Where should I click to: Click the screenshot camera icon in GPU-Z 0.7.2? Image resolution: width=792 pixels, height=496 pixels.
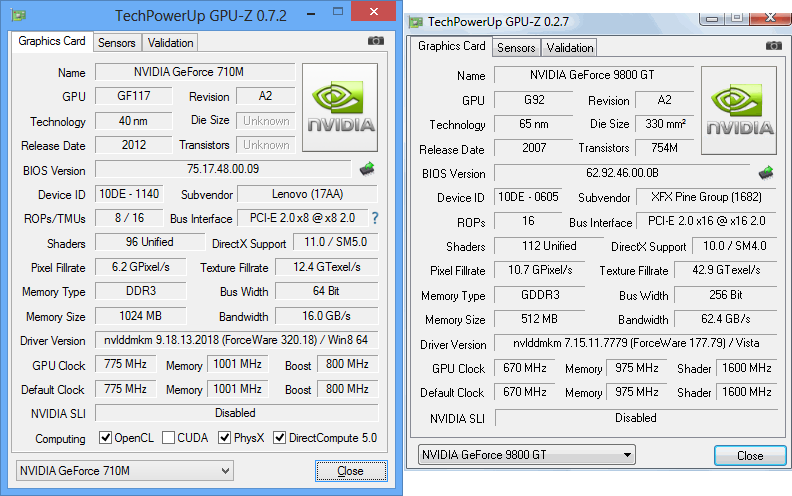pyautogui.click(x=375, y=40)
